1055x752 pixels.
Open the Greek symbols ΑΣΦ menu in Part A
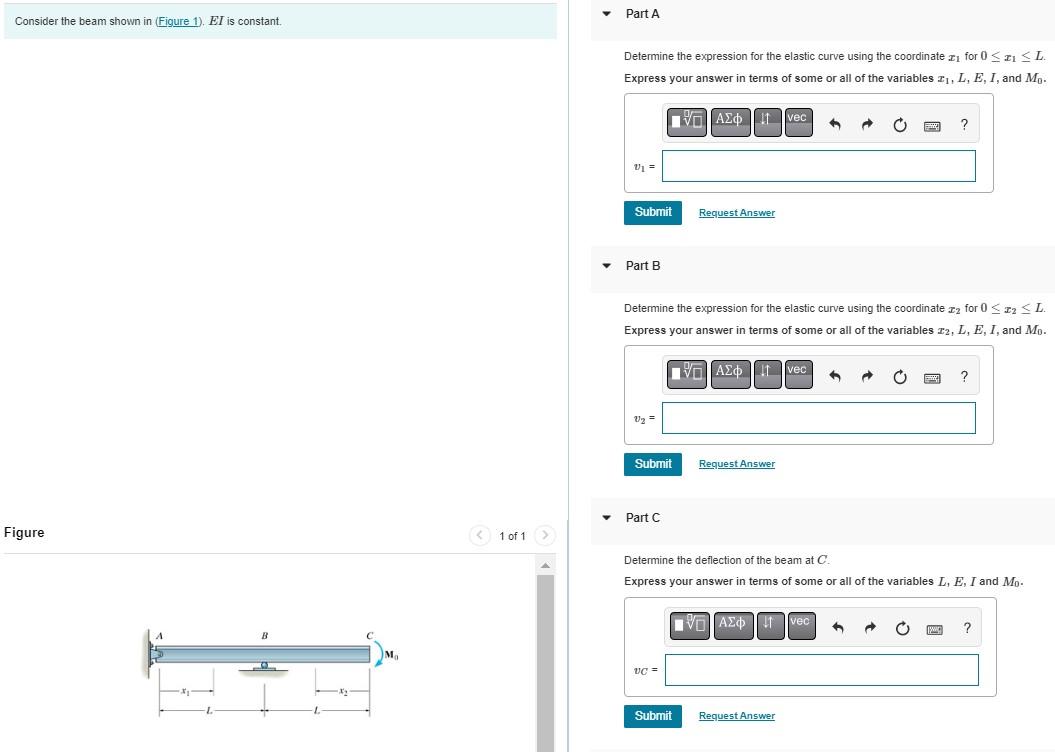729,121
